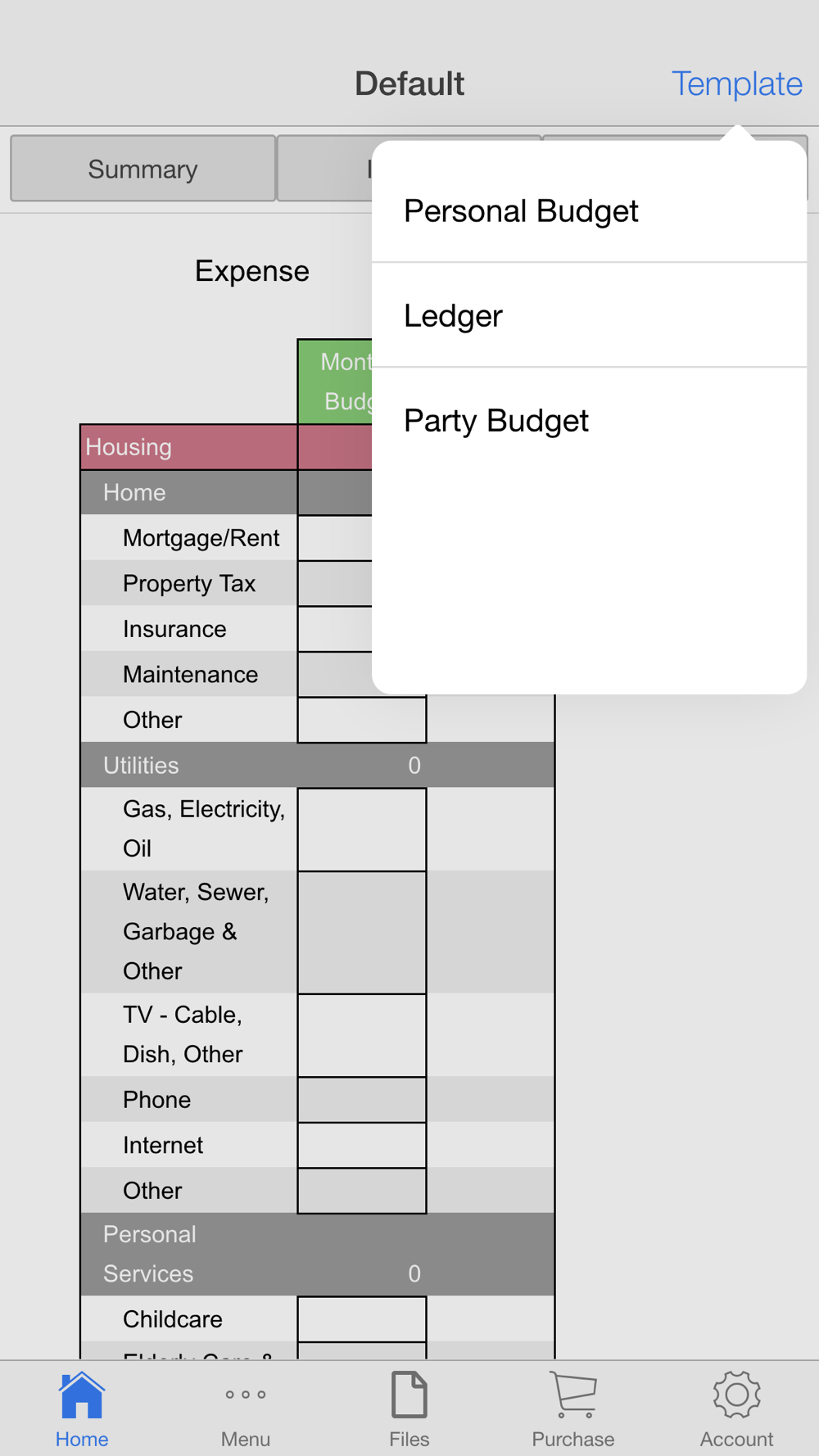This screenshot has height=1456, width=819.
Task: Select the Personal Services section header
Action: (317, 1254)
